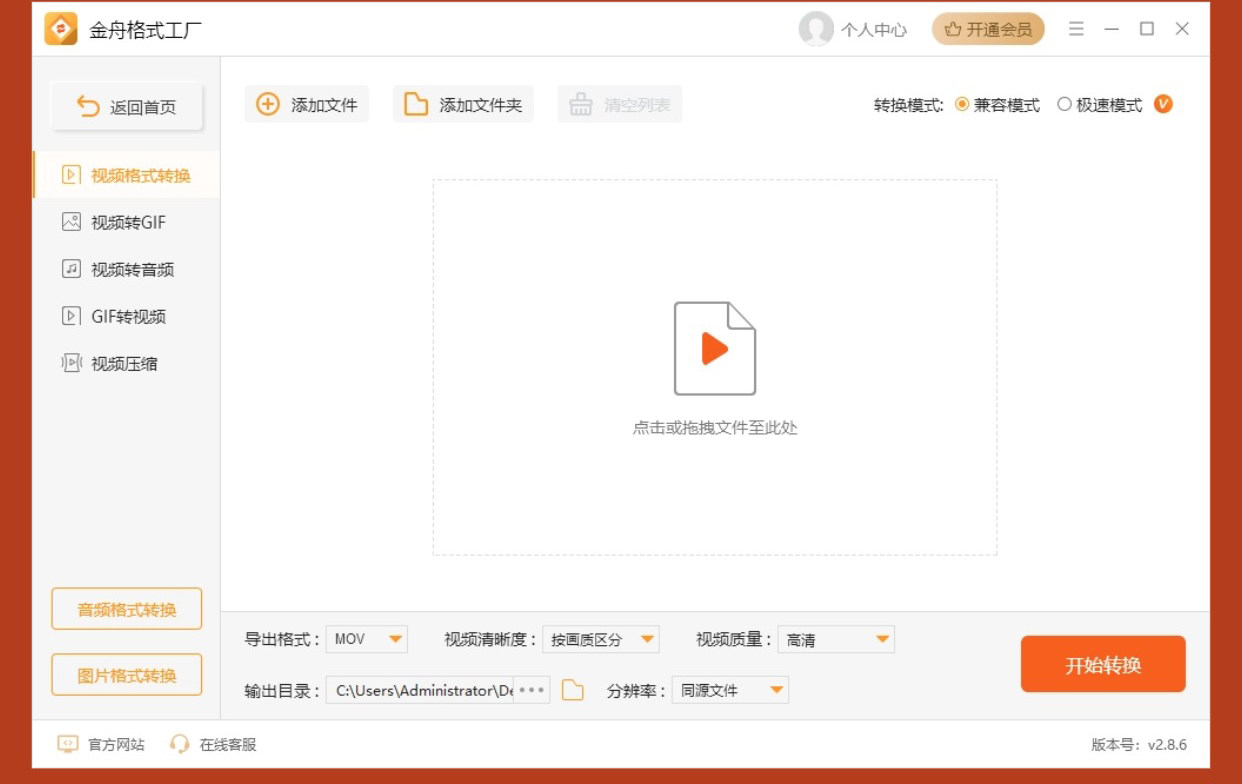Open 在线客服 online support link

[228, 744]
